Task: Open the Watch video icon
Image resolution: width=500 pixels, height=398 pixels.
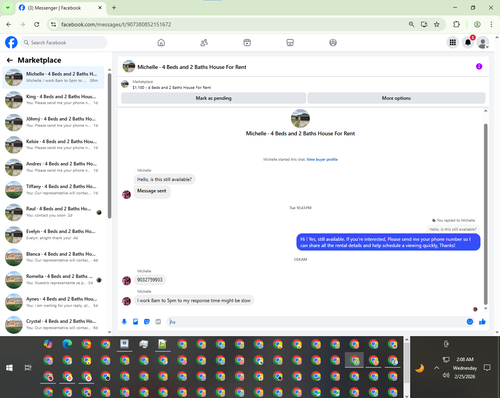Action: point(247,43)
